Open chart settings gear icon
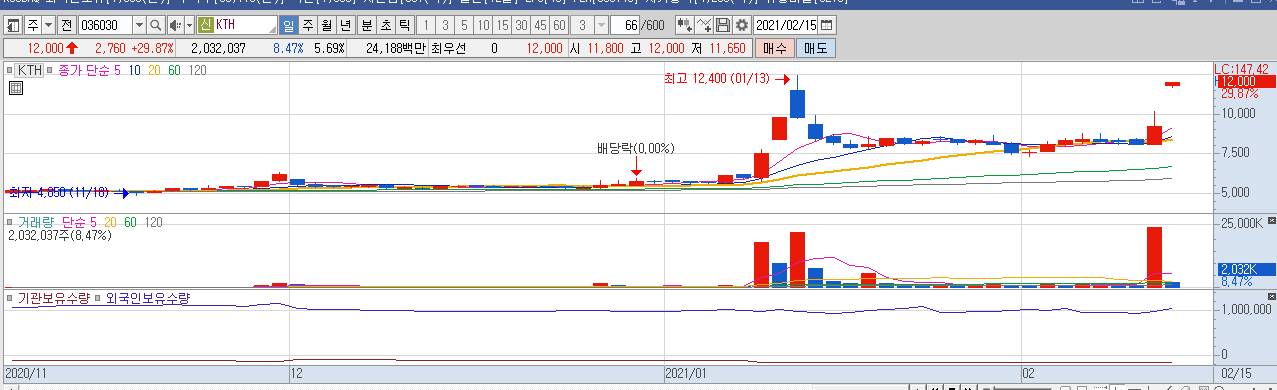Image resolution: width=1277 pixels, height=390 pixels. [x=741, y=25]
